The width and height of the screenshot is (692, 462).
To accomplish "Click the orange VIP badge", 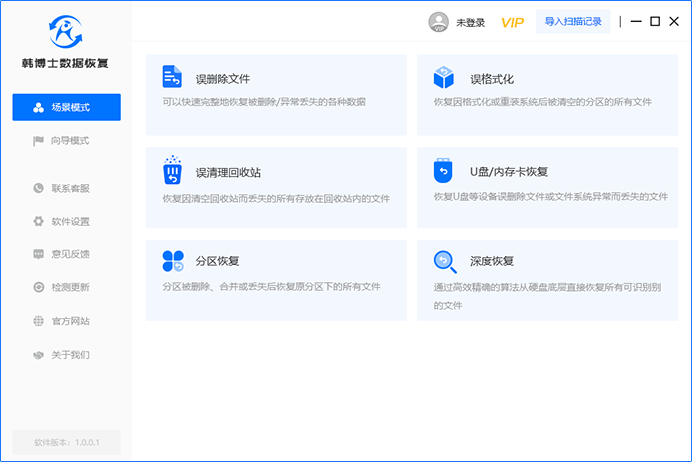I will (512, 23).
